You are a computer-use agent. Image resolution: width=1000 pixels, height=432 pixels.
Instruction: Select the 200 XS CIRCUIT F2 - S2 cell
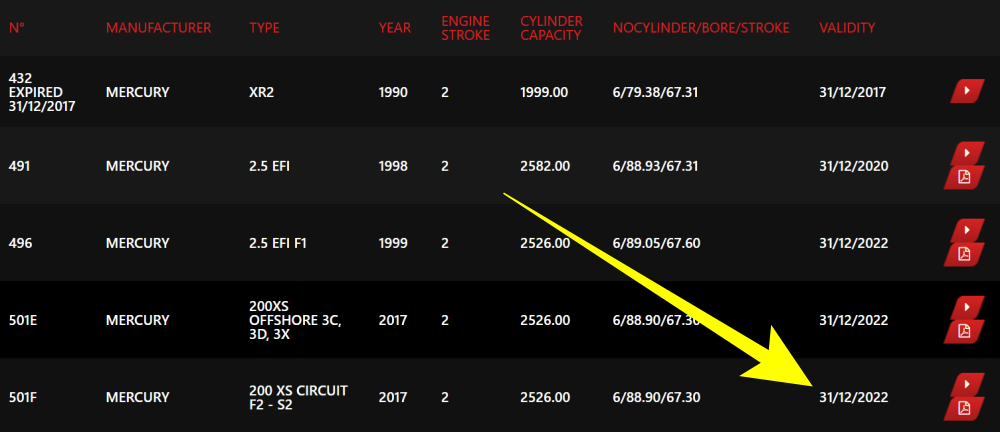[x=298, y=397]
